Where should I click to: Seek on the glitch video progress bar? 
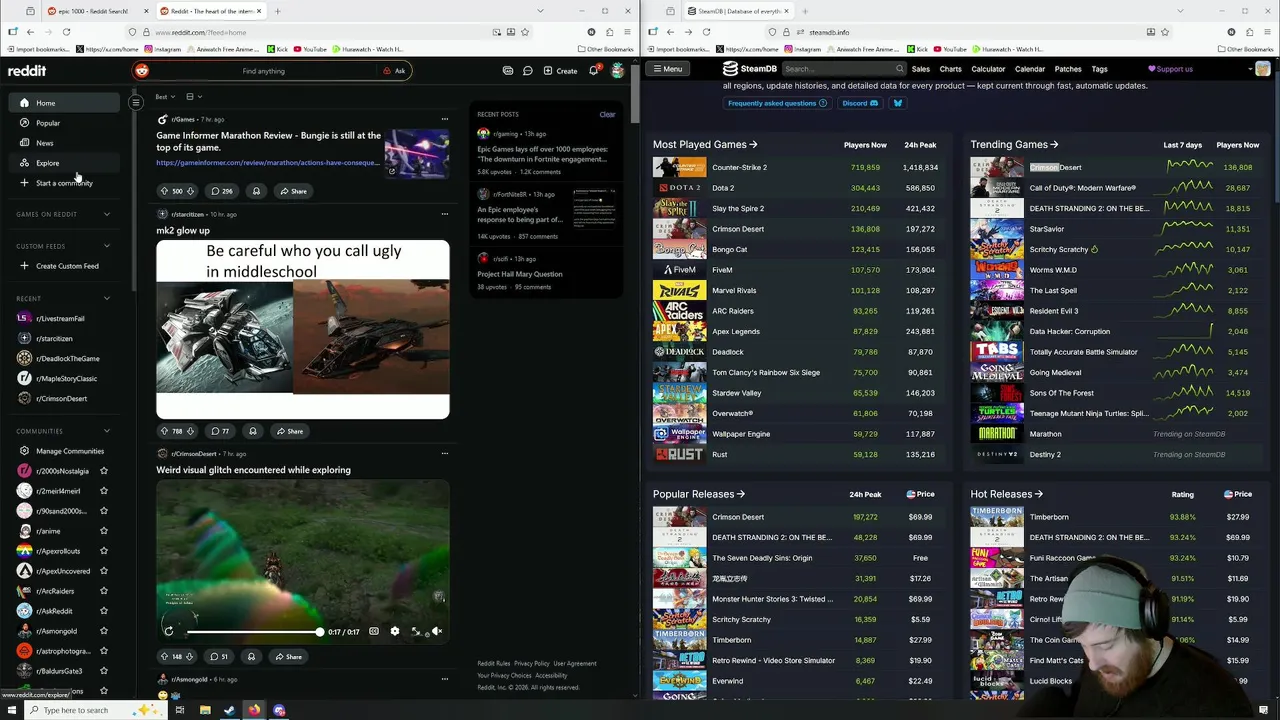point(254,632)
